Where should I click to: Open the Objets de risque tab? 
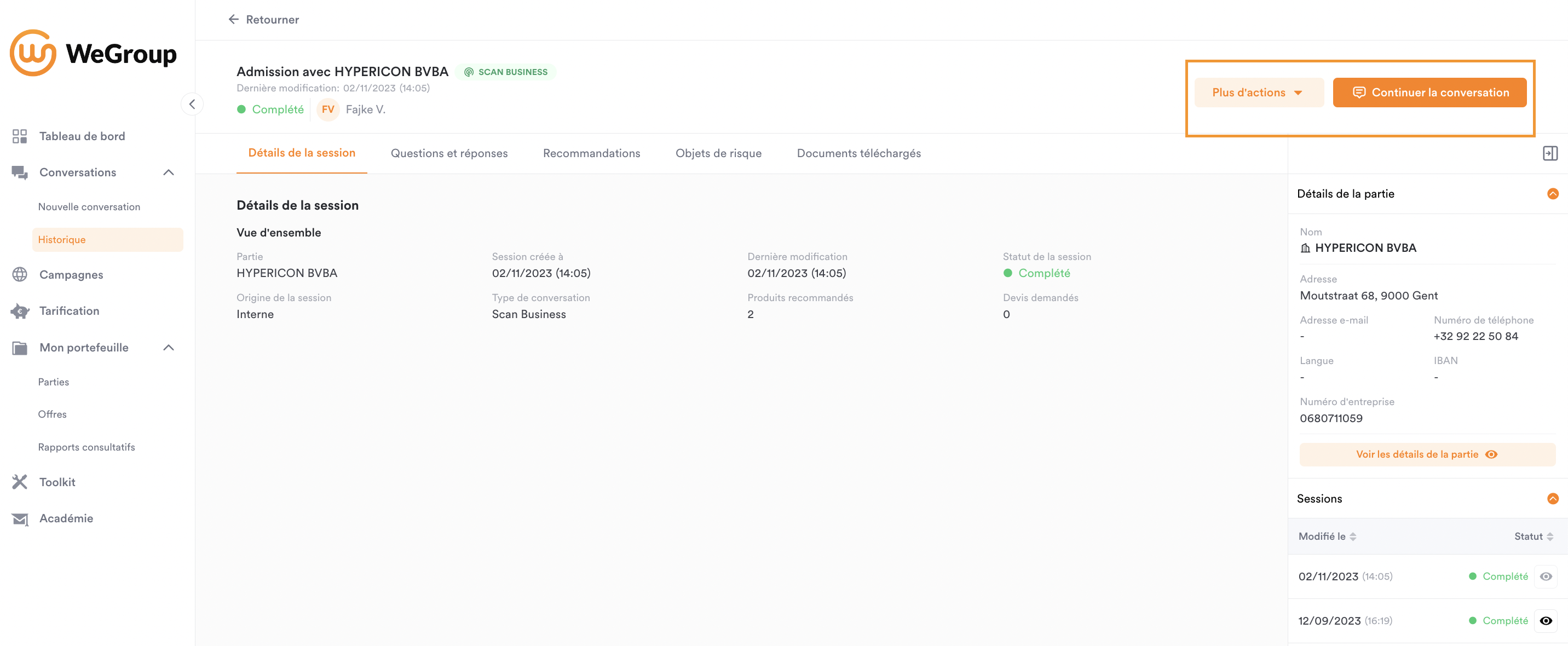coord(718,153)
